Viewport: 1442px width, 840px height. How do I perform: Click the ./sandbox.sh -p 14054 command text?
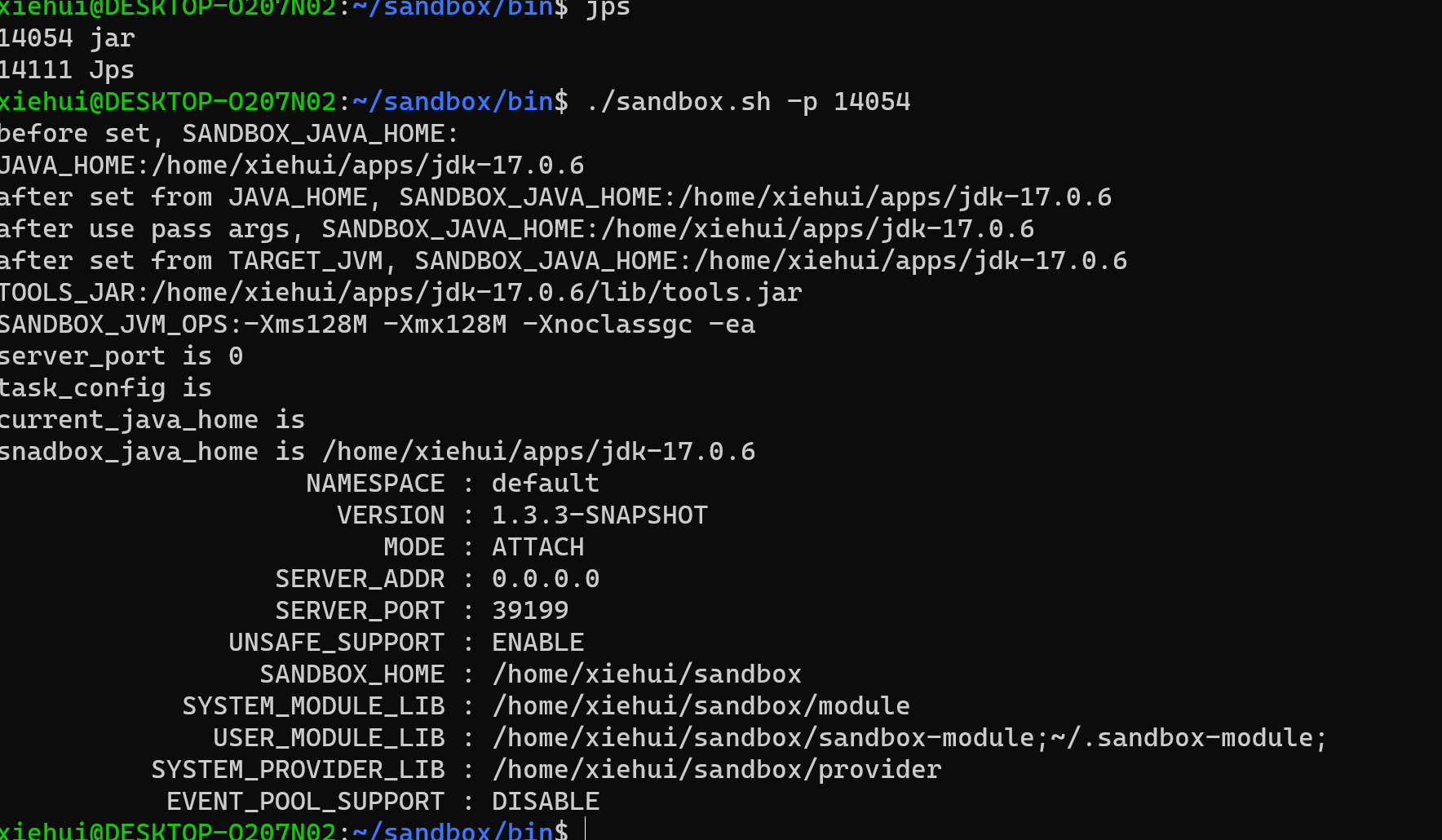tap(746, 101)
